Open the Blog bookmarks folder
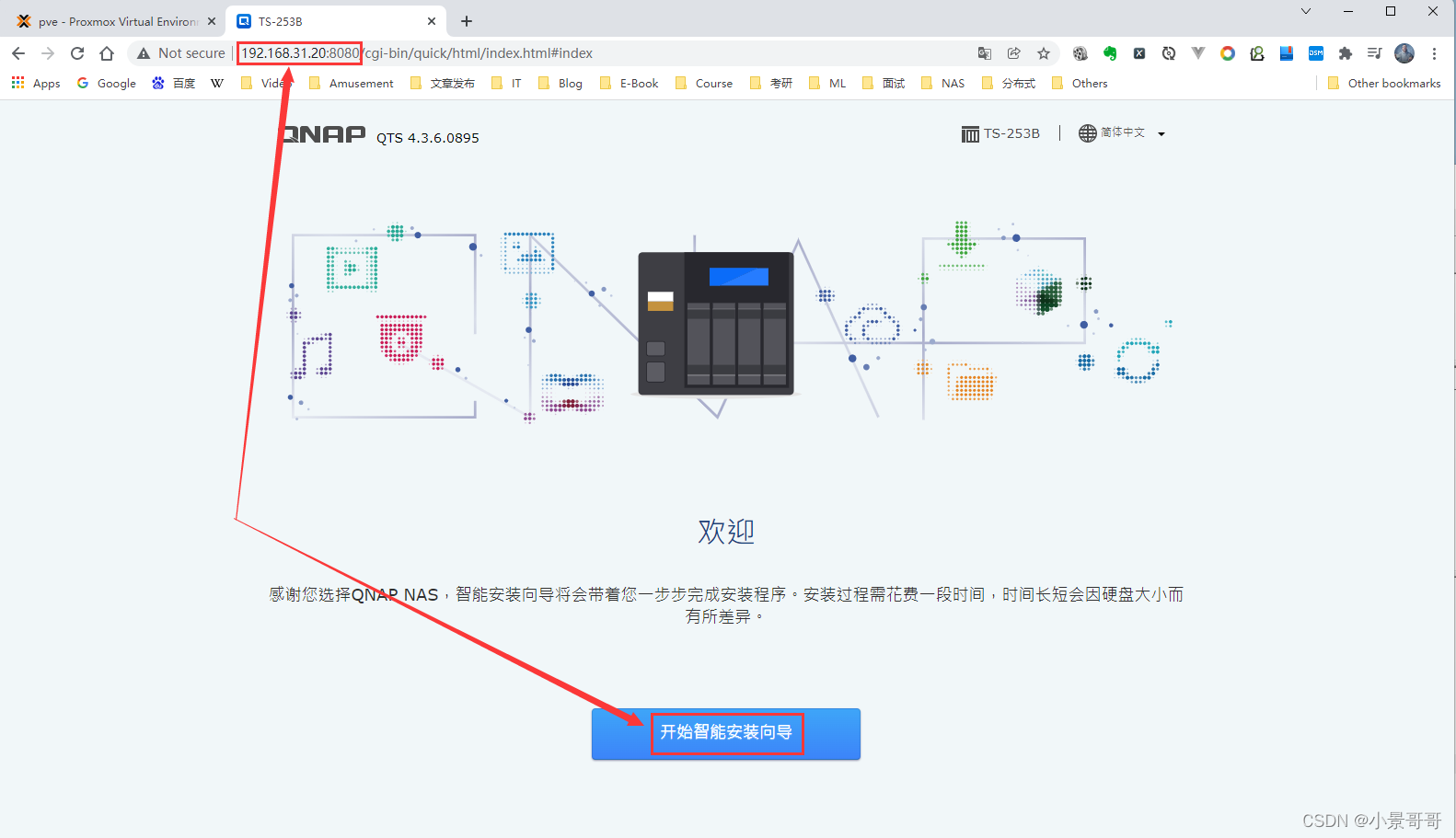1456x838 pixels. click(560, 83)
